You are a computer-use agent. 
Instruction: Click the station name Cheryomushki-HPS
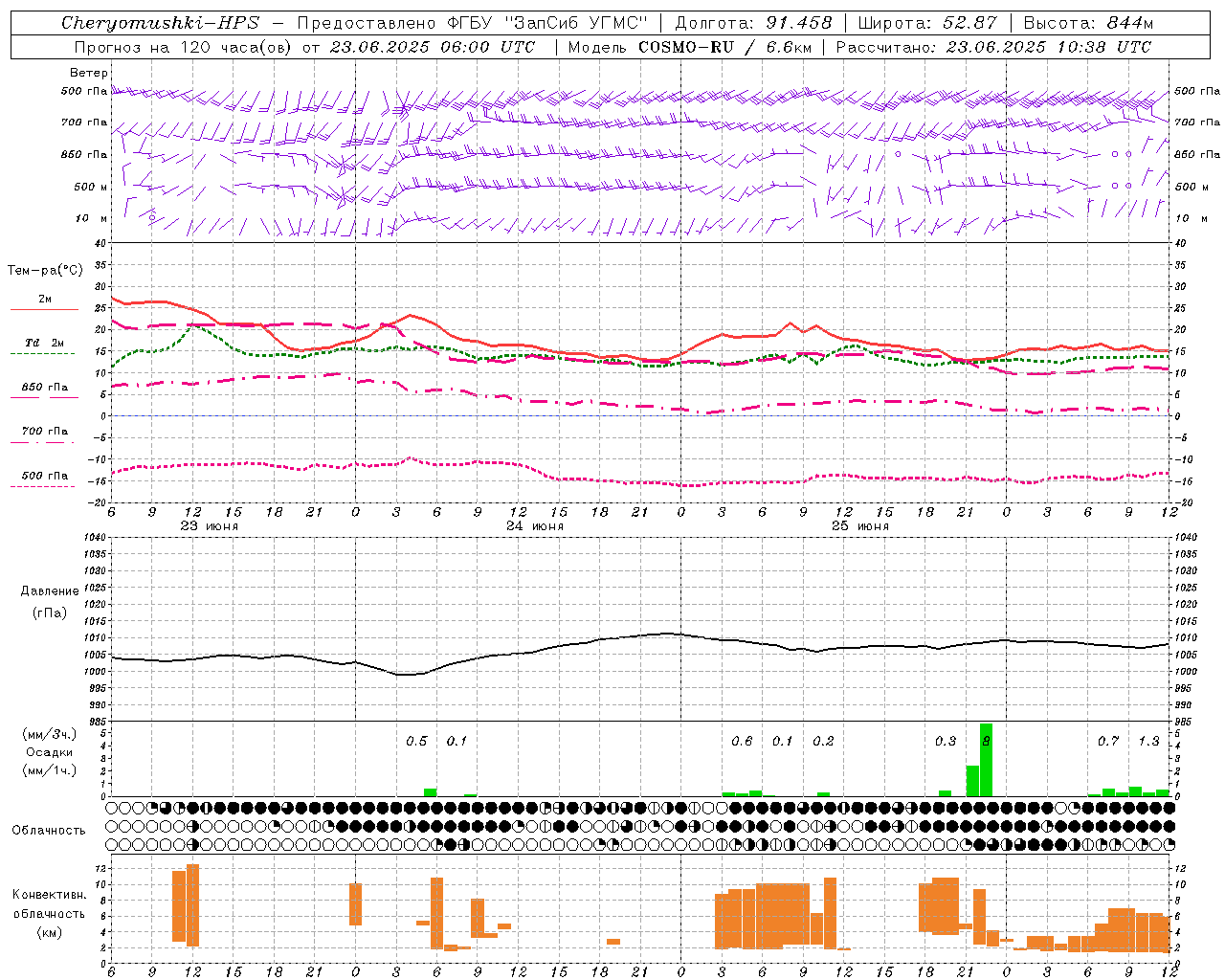(160, 23)
